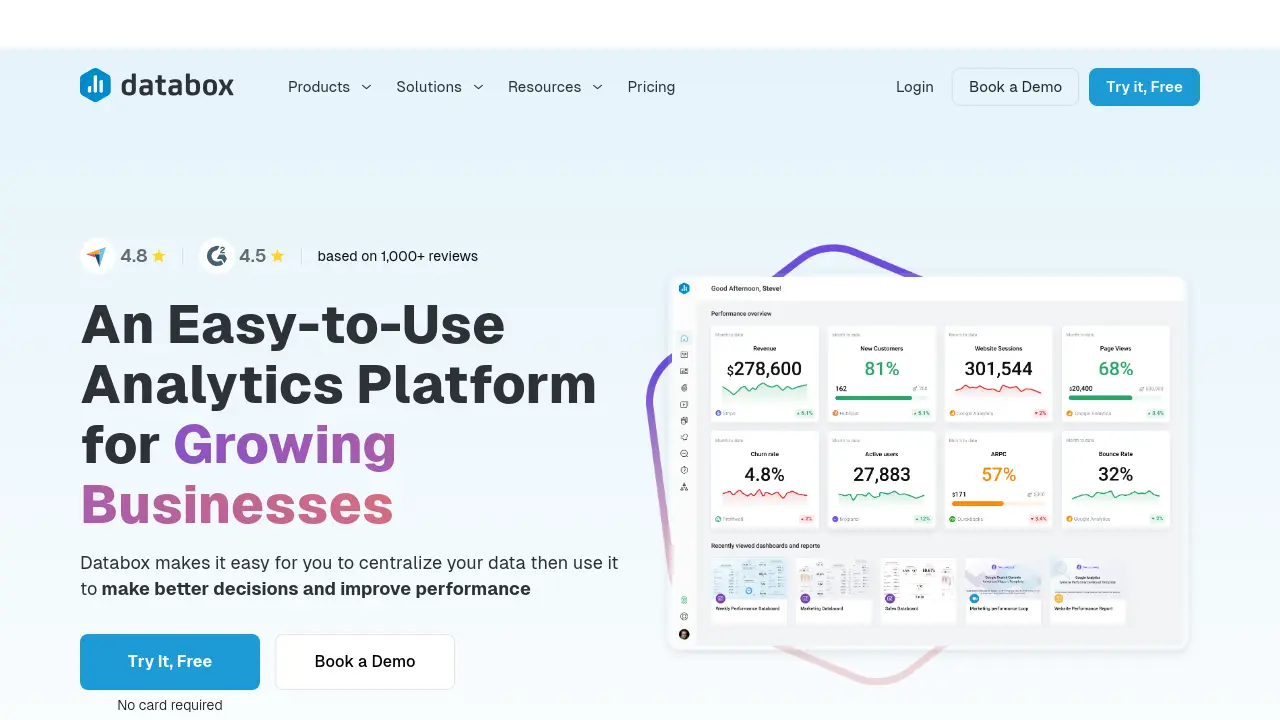Click the "Good Afternoon, Steve!" greeting
The width and height of the screenshot is (1280, 720).
[746, 288]
